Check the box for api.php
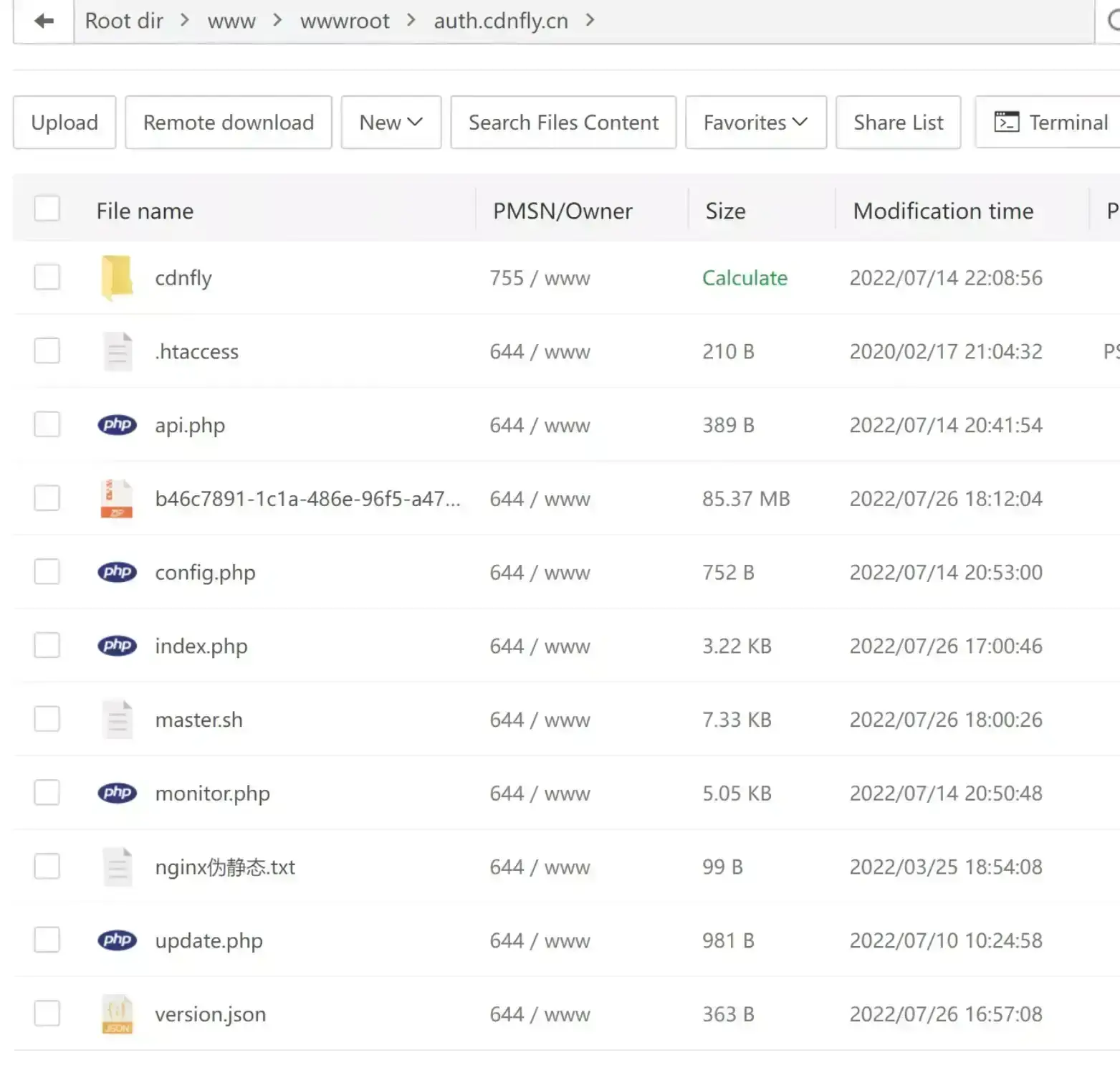 pyautogui.click(x=47, y=424)
